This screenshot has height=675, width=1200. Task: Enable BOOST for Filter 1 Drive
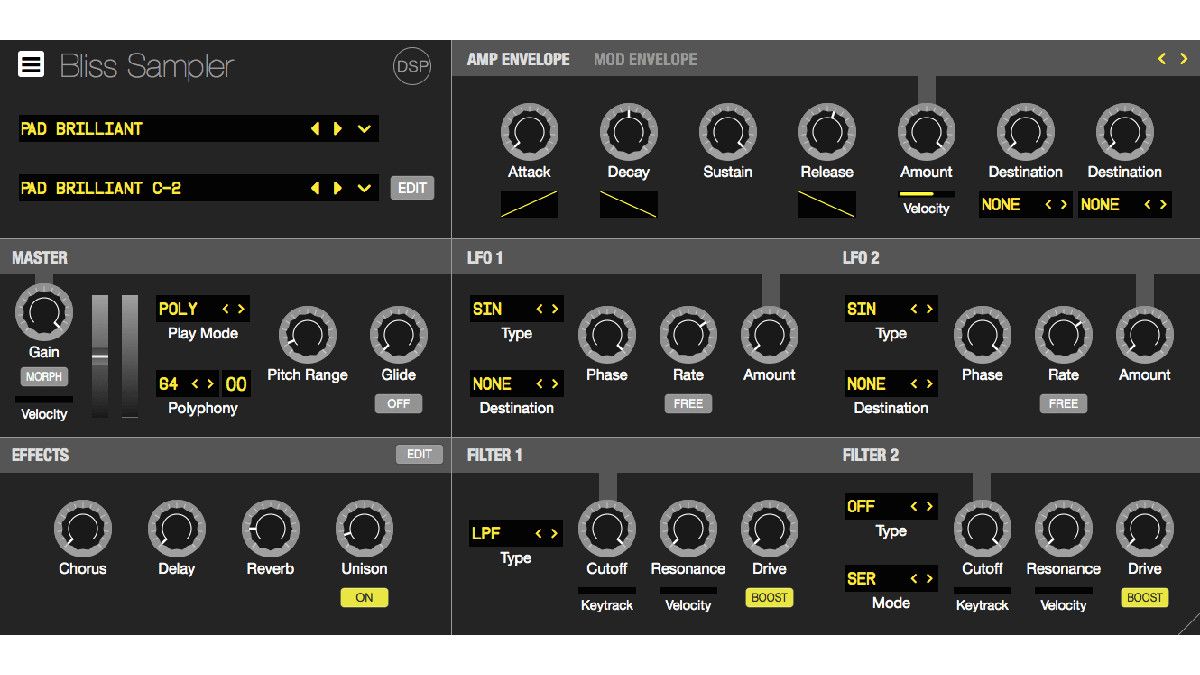769,597
